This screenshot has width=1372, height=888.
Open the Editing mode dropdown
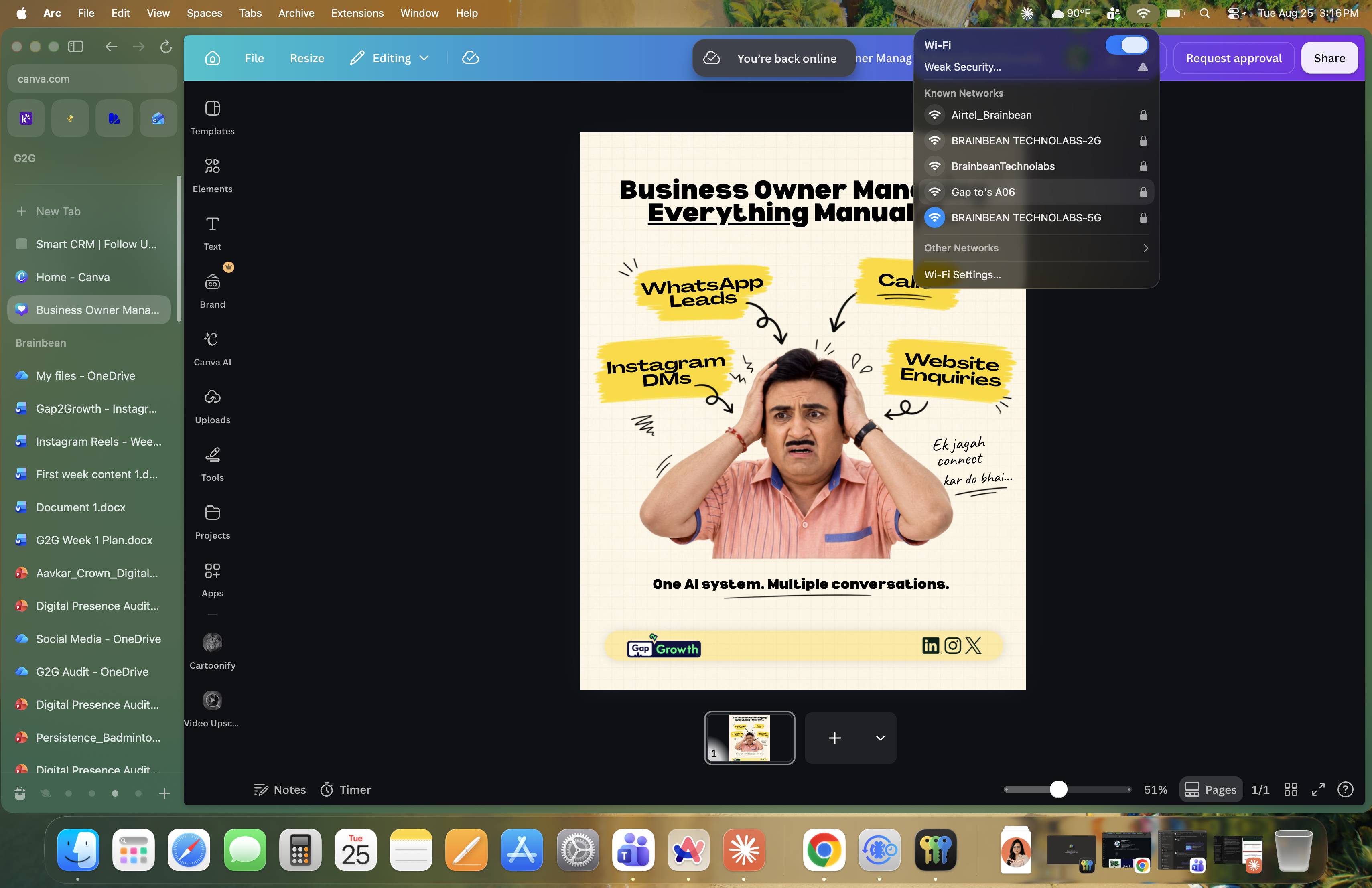[390, 58]
